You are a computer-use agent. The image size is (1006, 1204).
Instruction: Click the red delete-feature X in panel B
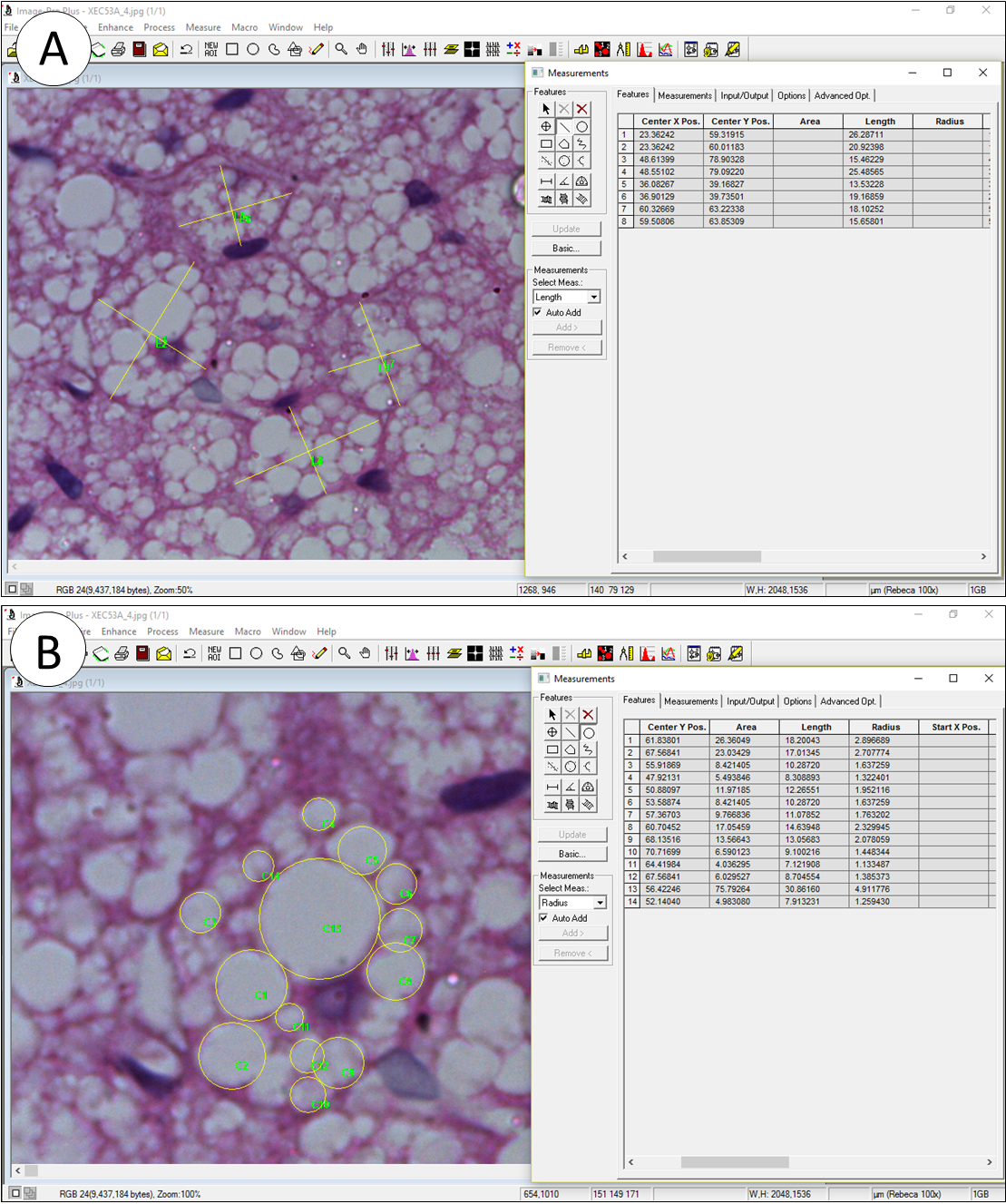coord(588,715)
